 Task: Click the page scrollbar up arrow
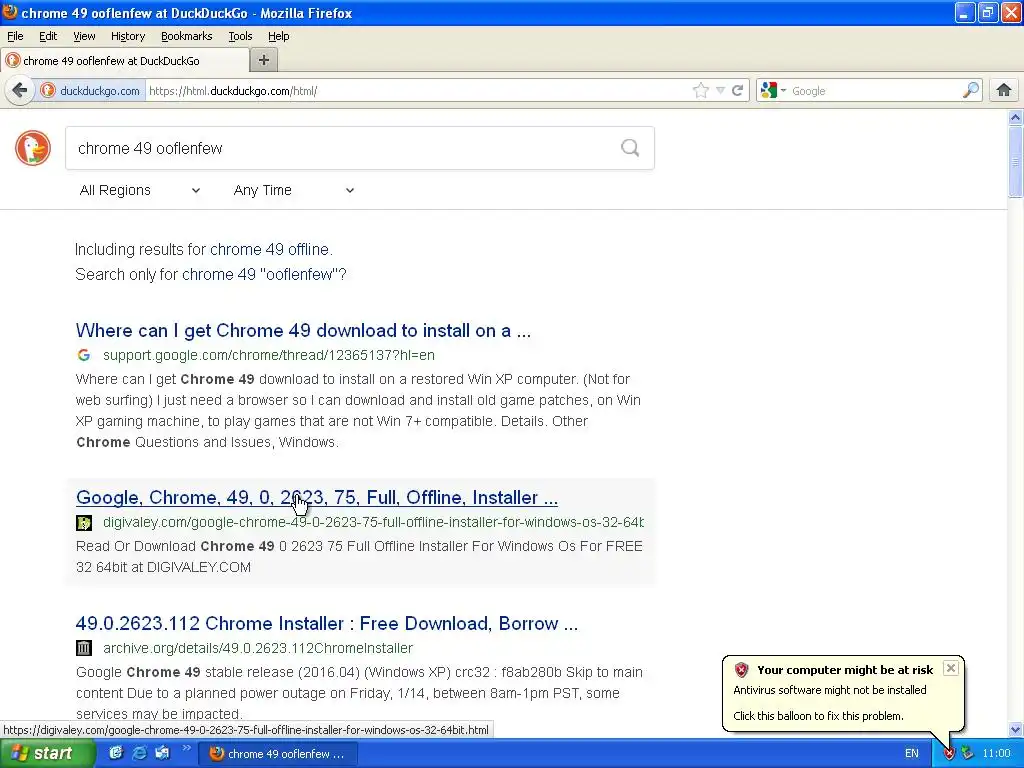[1015, 118]
